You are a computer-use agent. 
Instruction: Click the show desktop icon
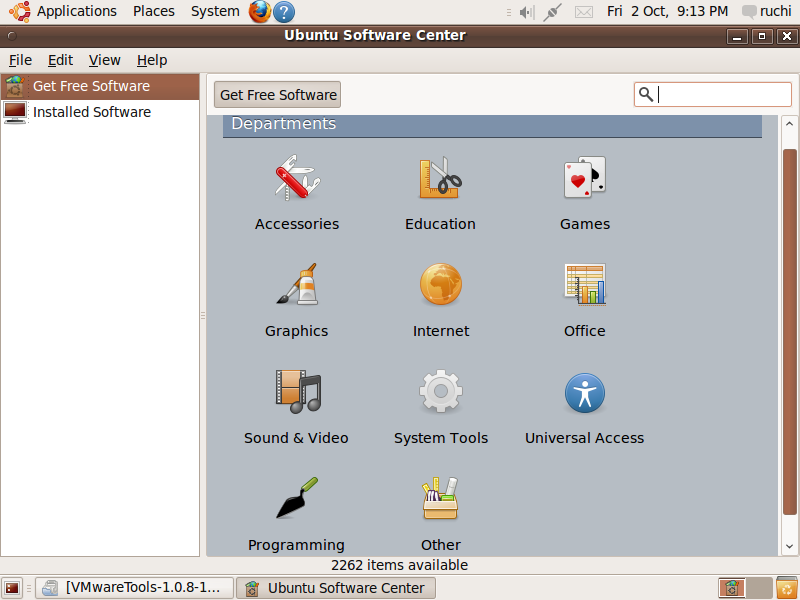coord(12,588)
